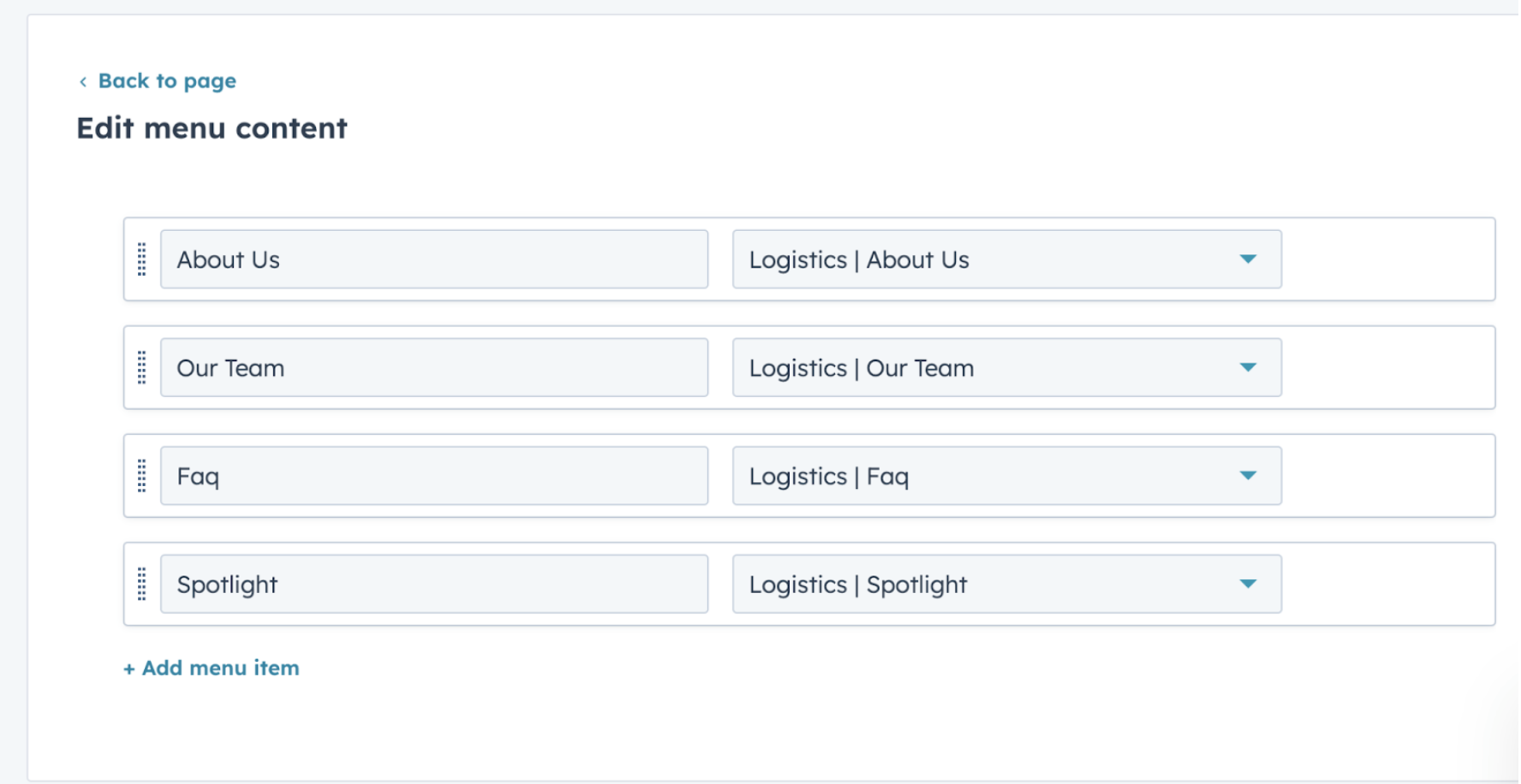Click into the Our Team text field
The image size is (1521, 784).
pyautogui.click(x=433, y=368)
